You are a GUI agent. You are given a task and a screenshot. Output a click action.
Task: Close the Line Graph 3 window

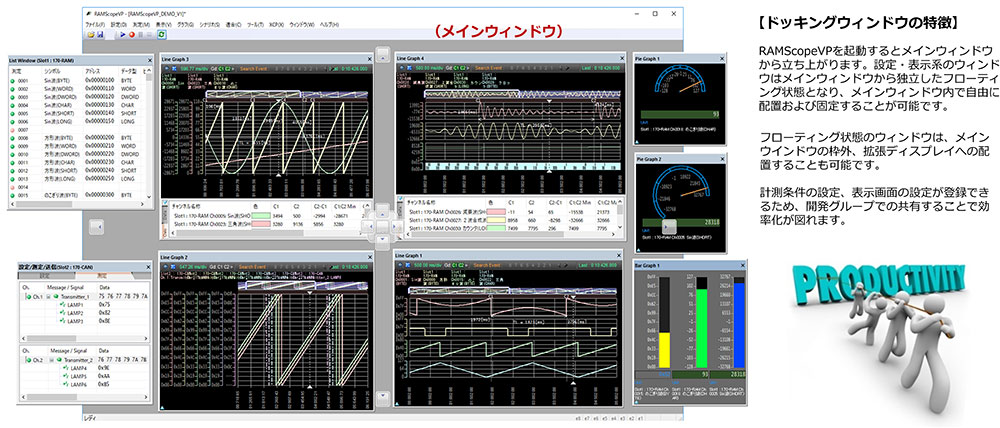(371, 58)
